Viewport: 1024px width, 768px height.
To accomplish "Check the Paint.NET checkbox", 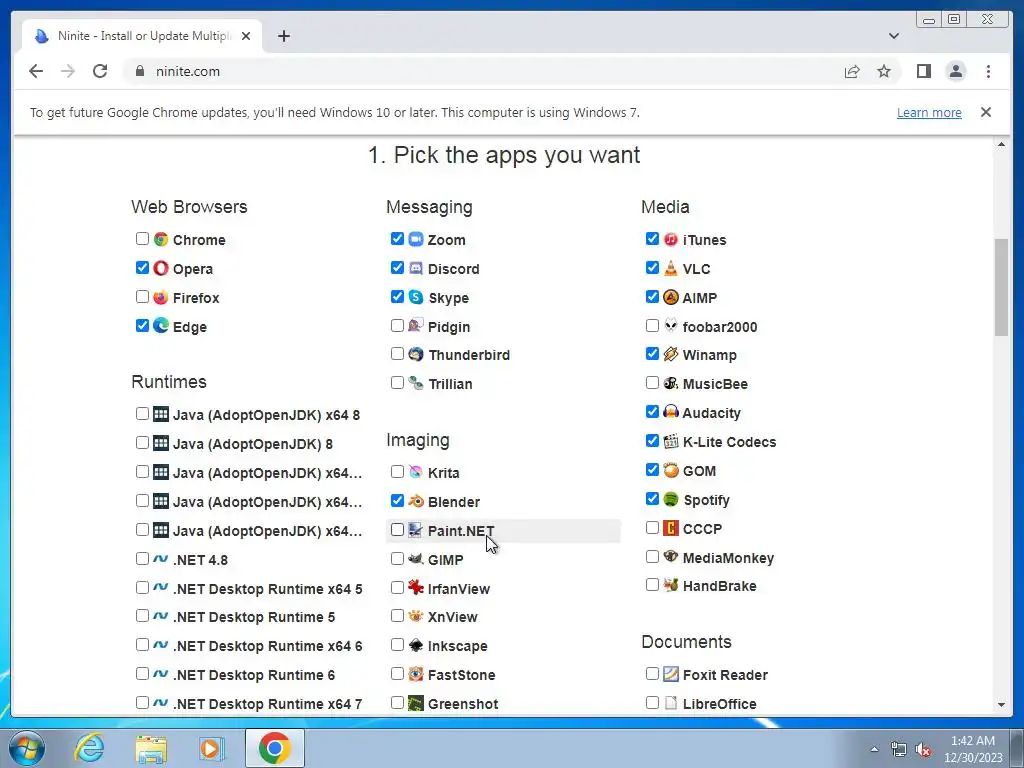I will (x=397, y=530).
